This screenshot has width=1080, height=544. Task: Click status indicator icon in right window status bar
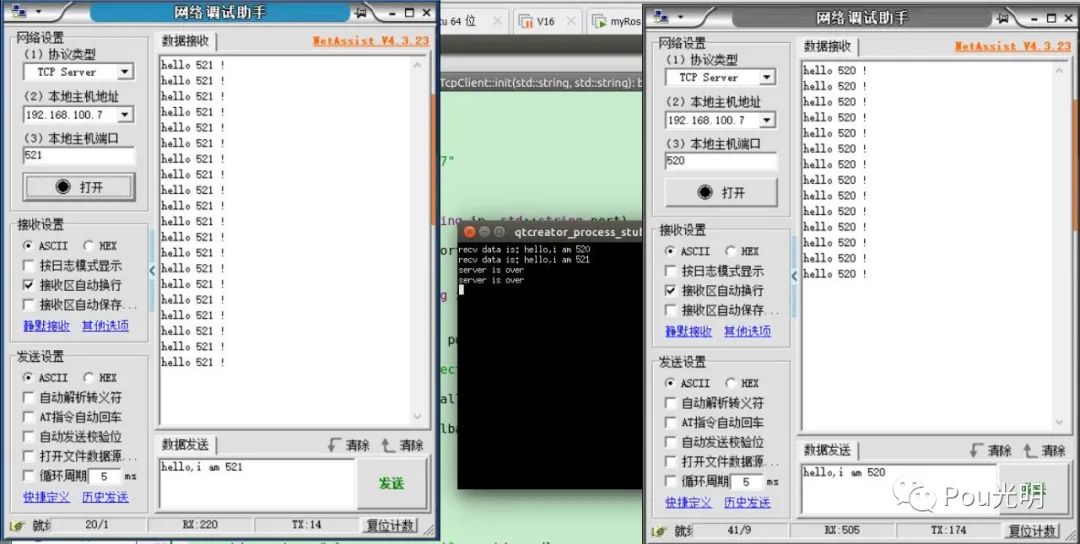[658, 531]
